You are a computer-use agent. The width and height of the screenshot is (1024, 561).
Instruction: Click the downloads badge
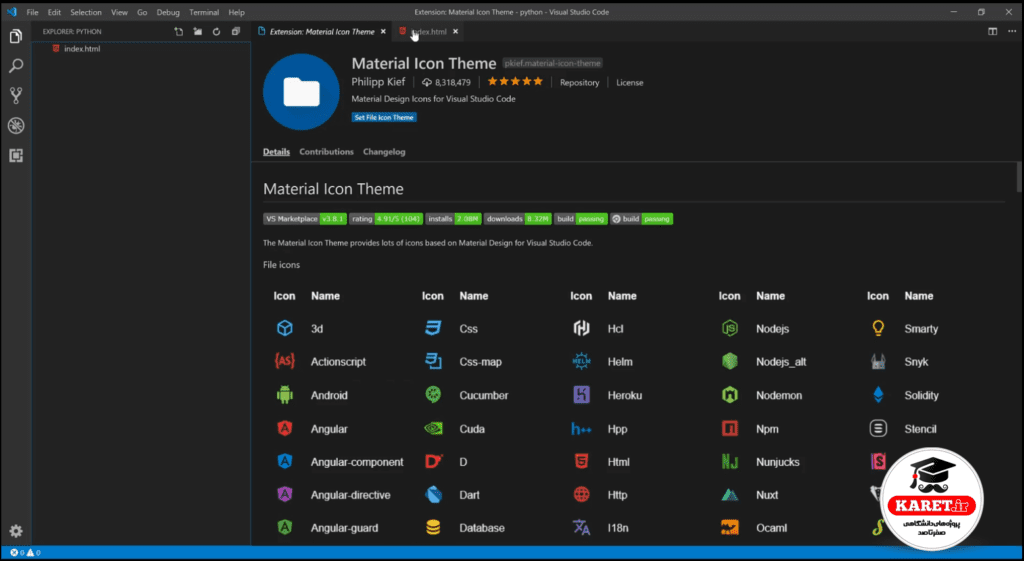pyautogui.click(x=517, y=219)
